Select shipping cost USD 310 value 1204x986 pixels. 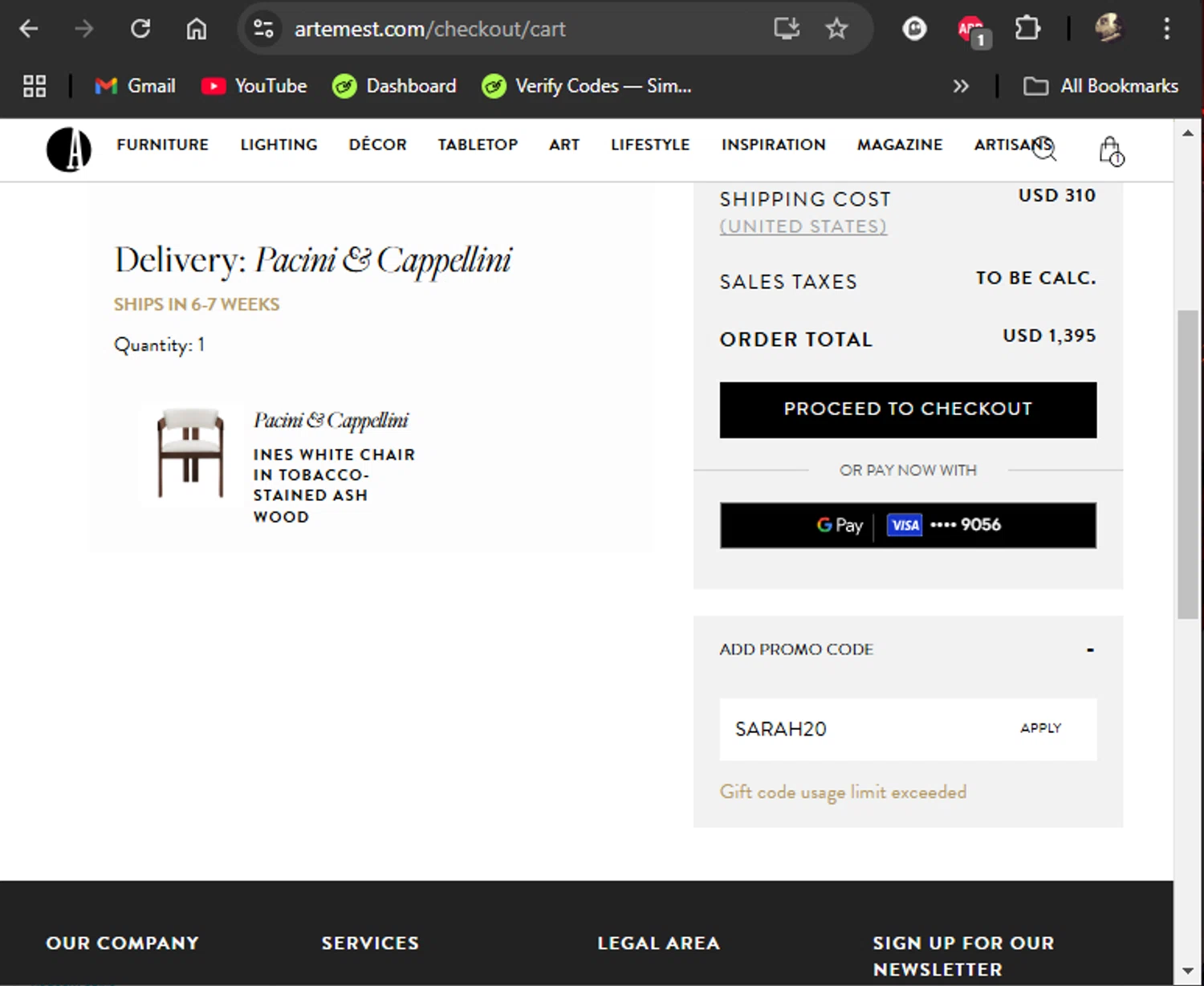coord(1057,195)
